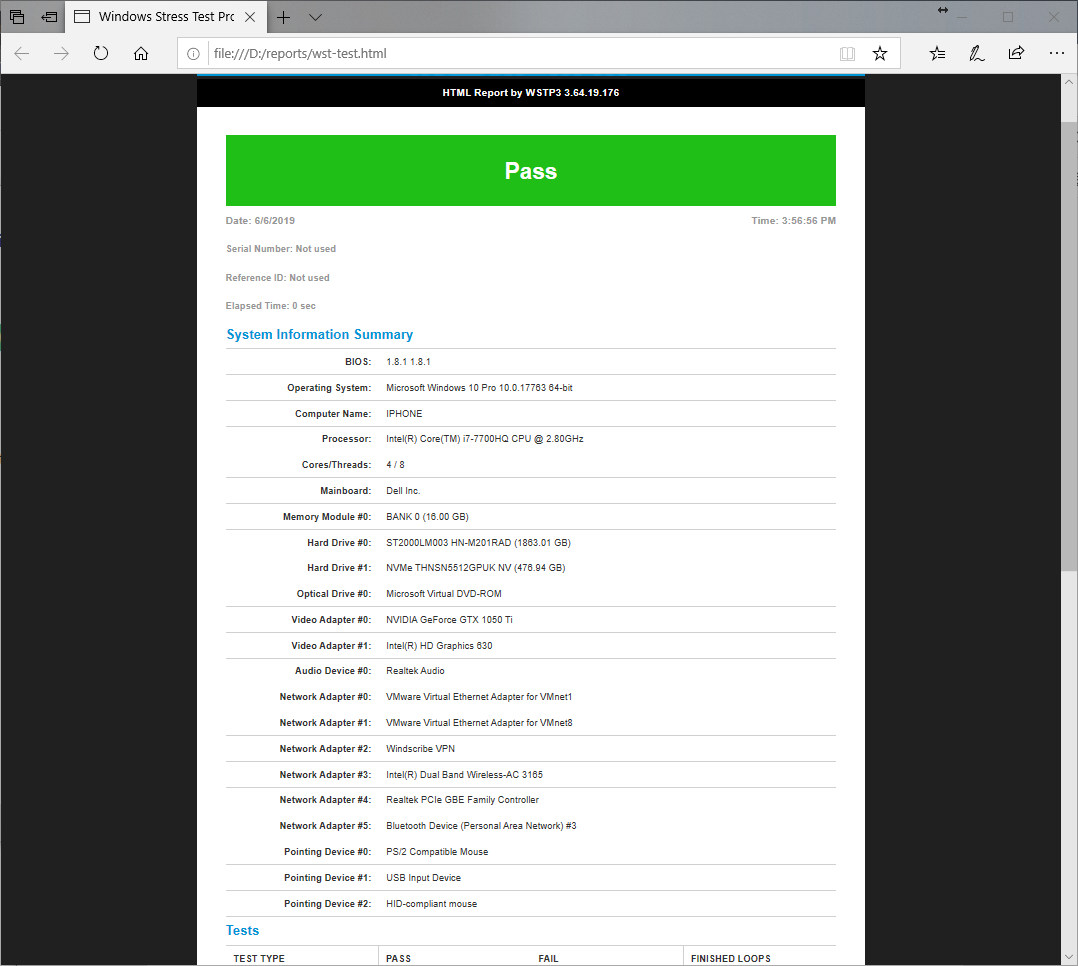Add this page to favorites with star

pos(880,54)
